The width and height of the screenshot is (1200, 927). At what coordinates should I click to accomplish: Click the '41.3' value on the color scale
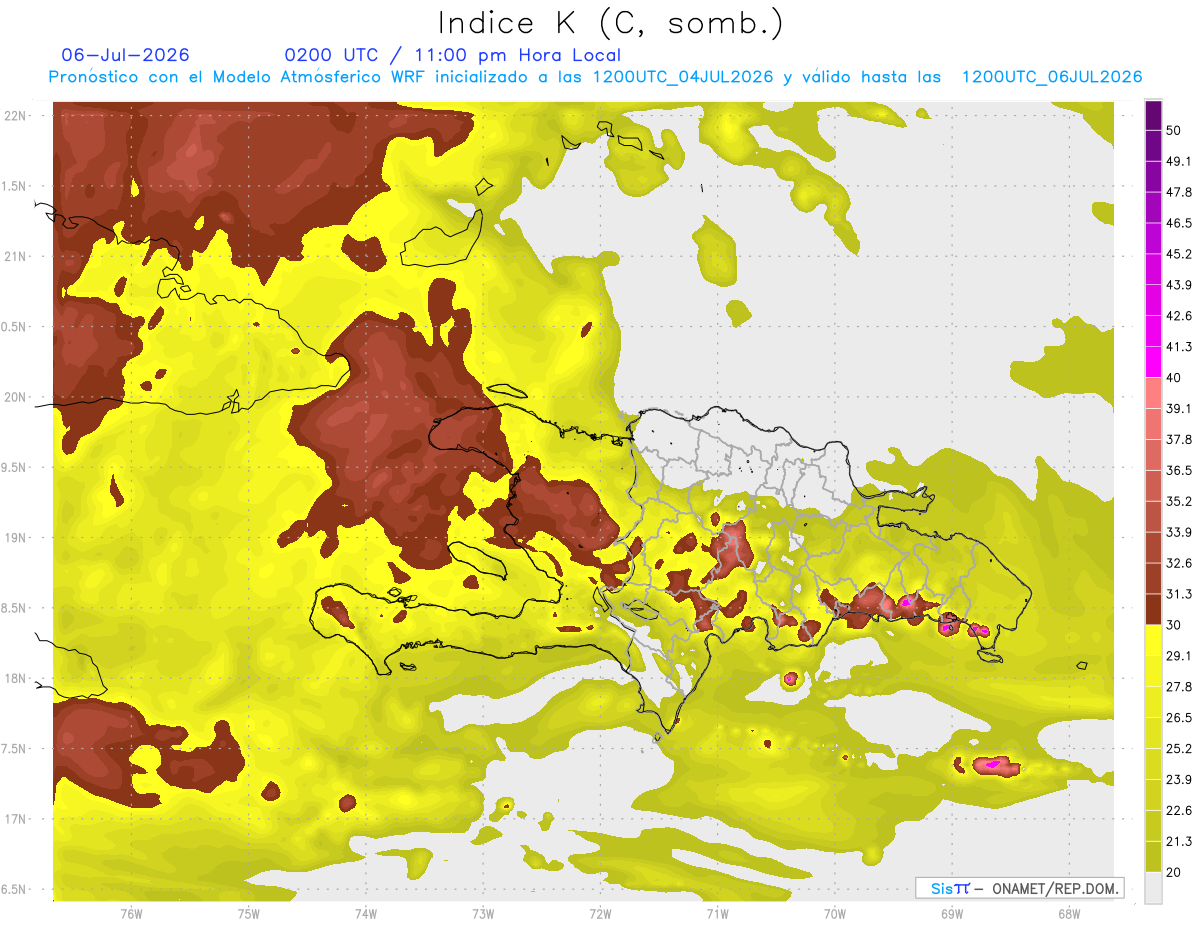pos(1179,347)
